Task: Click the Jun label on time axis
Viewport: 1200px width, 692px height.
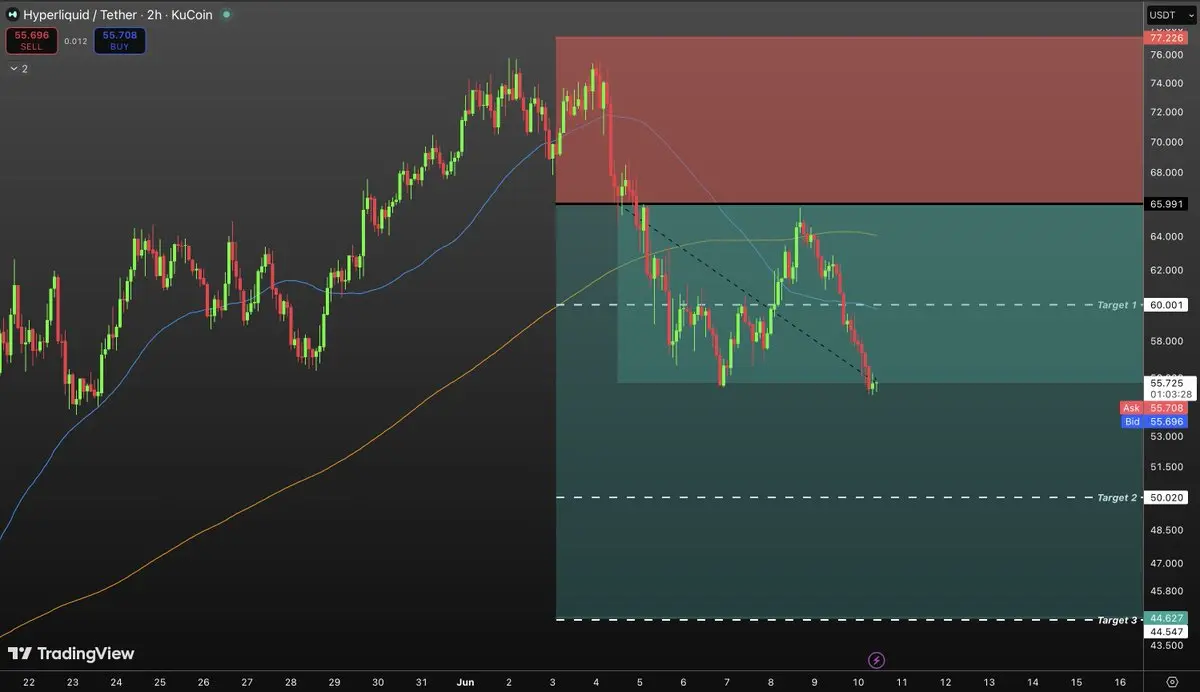Action: [x=464, y=682]
